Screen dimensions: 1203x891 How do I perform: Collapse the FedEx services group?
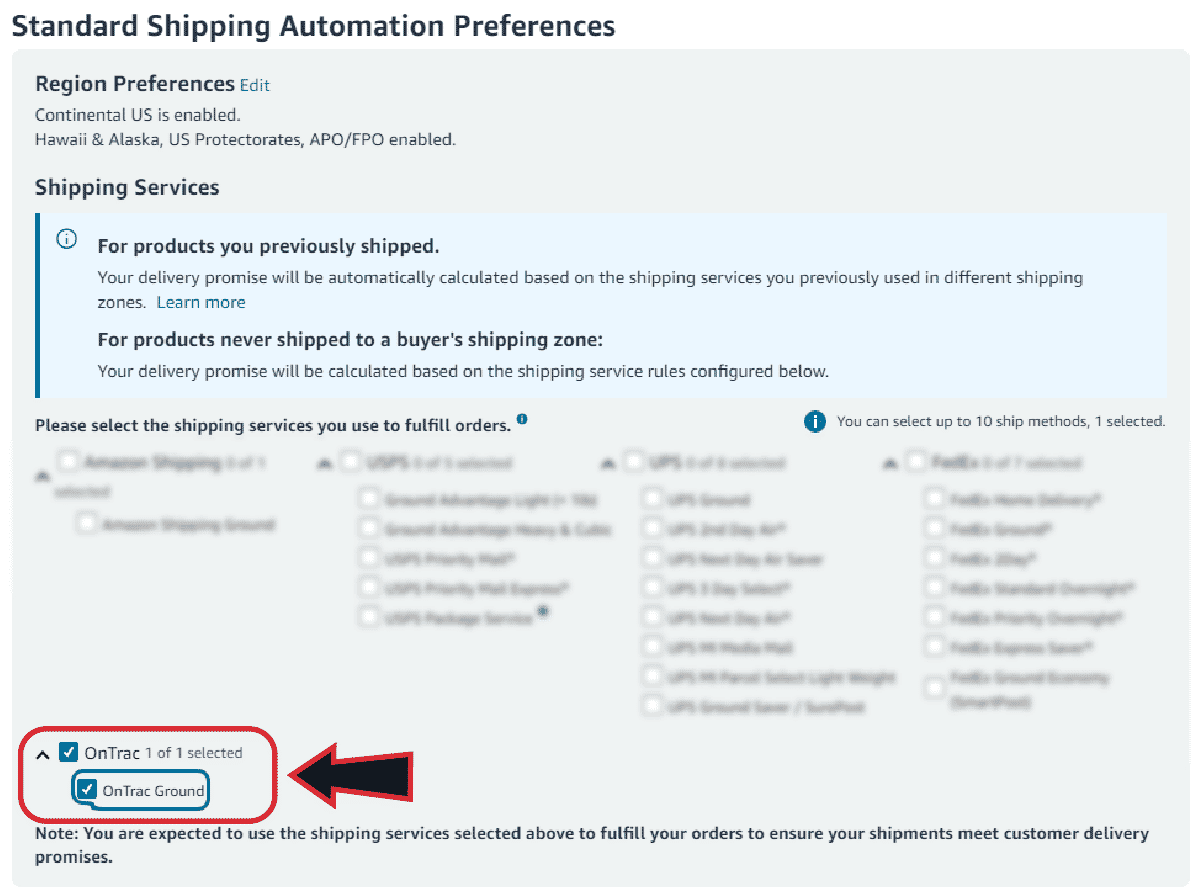point(888,464)
